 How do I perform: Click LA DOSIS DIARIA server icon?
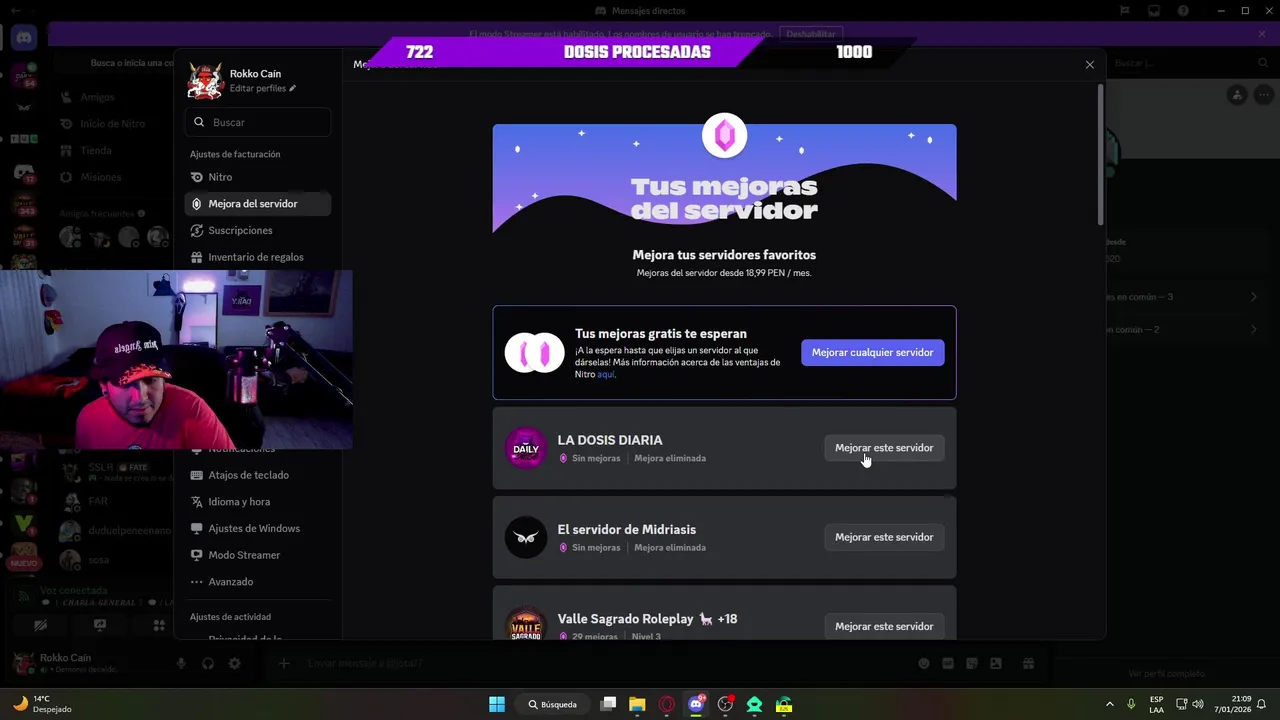coord(526,448)
